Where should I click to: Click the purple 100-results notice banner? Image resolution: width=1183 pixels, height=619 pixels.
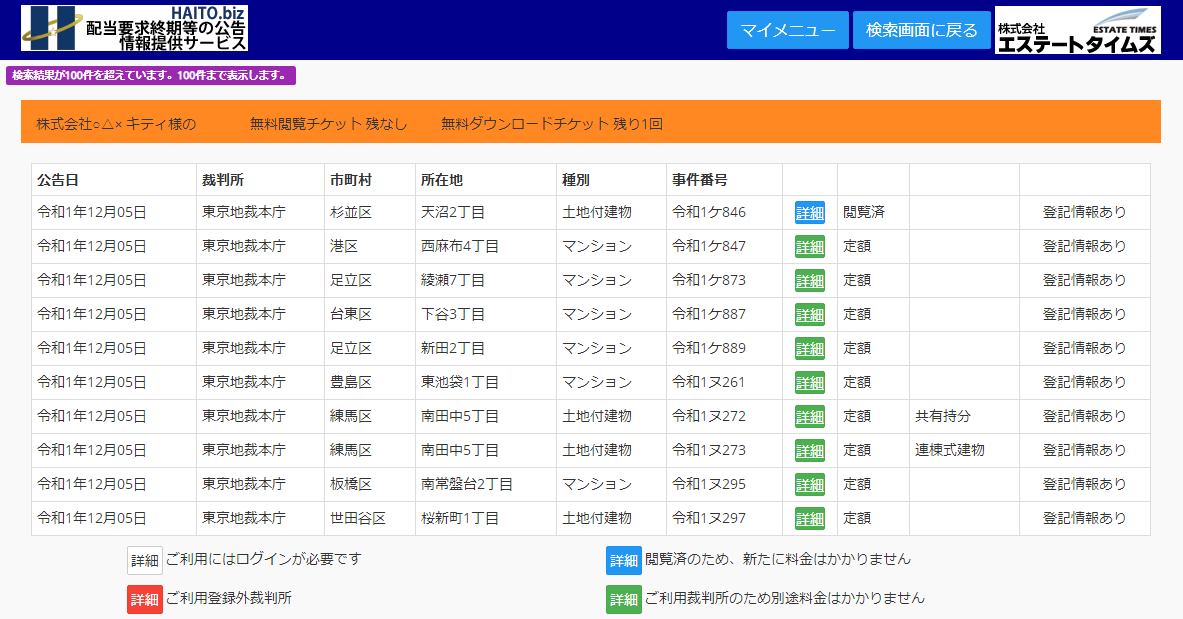coord(151,76)
